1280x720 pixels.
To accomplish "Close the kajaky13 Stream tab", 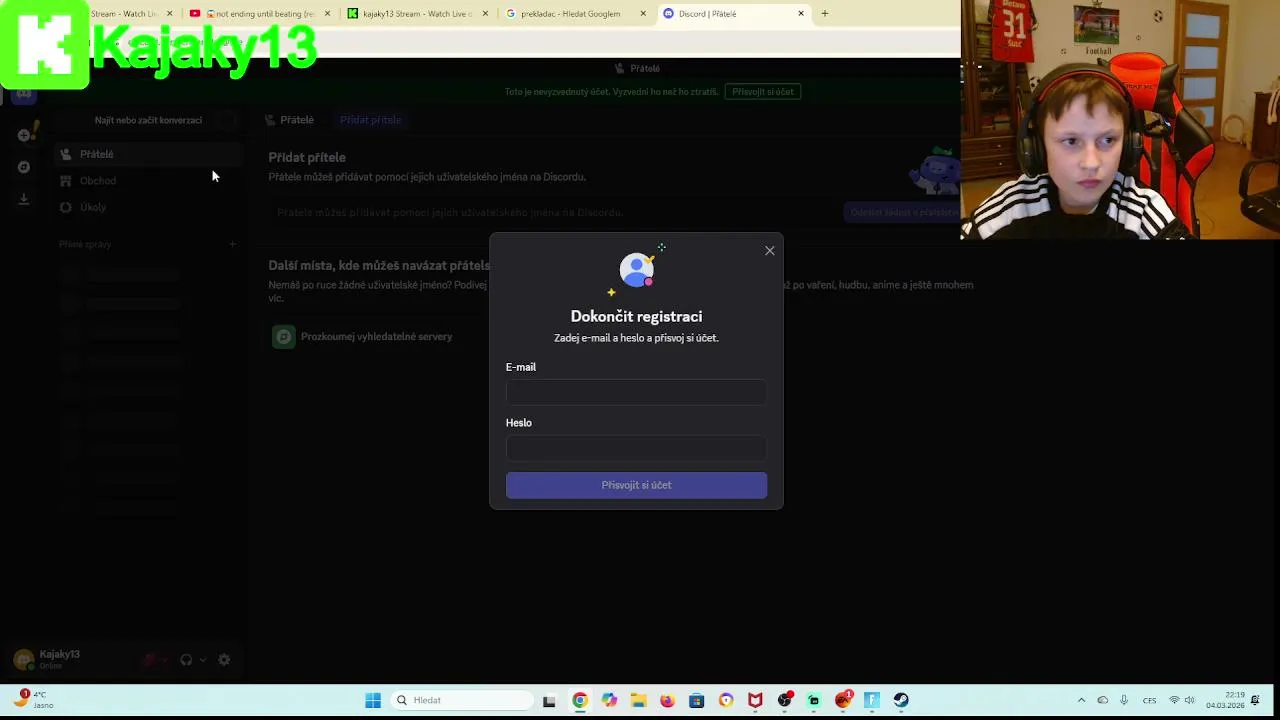I will pos(486,14).
